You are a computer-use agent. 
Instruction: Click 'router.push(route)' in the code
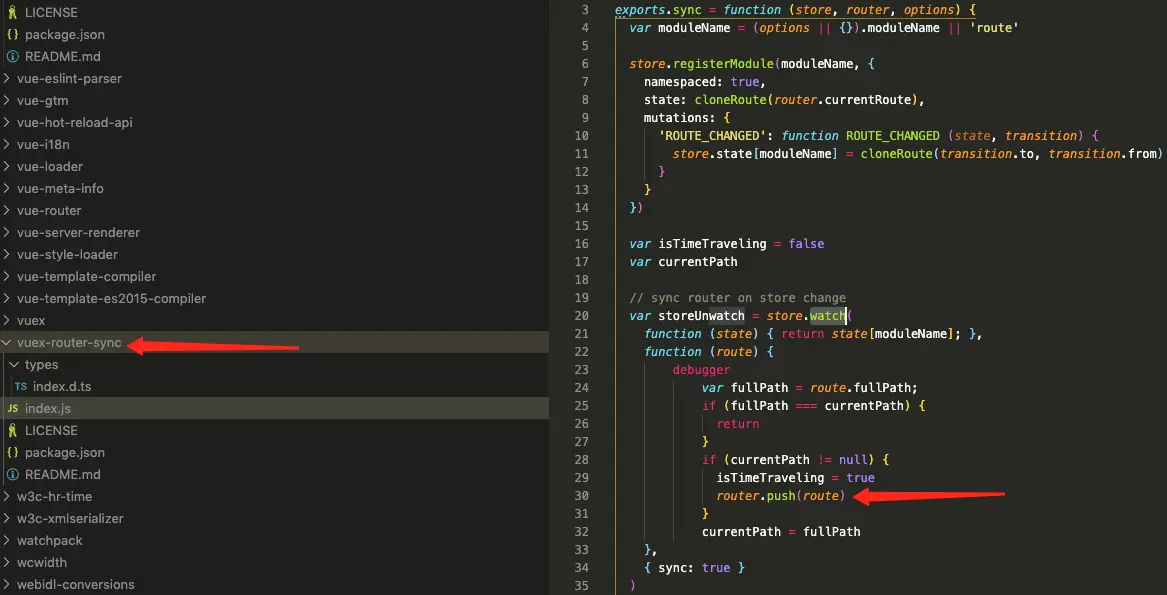click(781, 496)
